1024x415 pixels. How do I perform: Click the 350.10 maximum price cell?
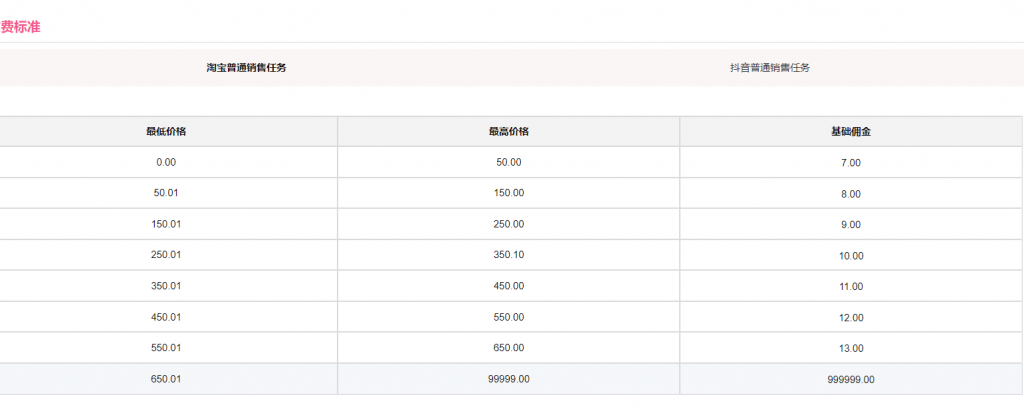pos(509,255)
